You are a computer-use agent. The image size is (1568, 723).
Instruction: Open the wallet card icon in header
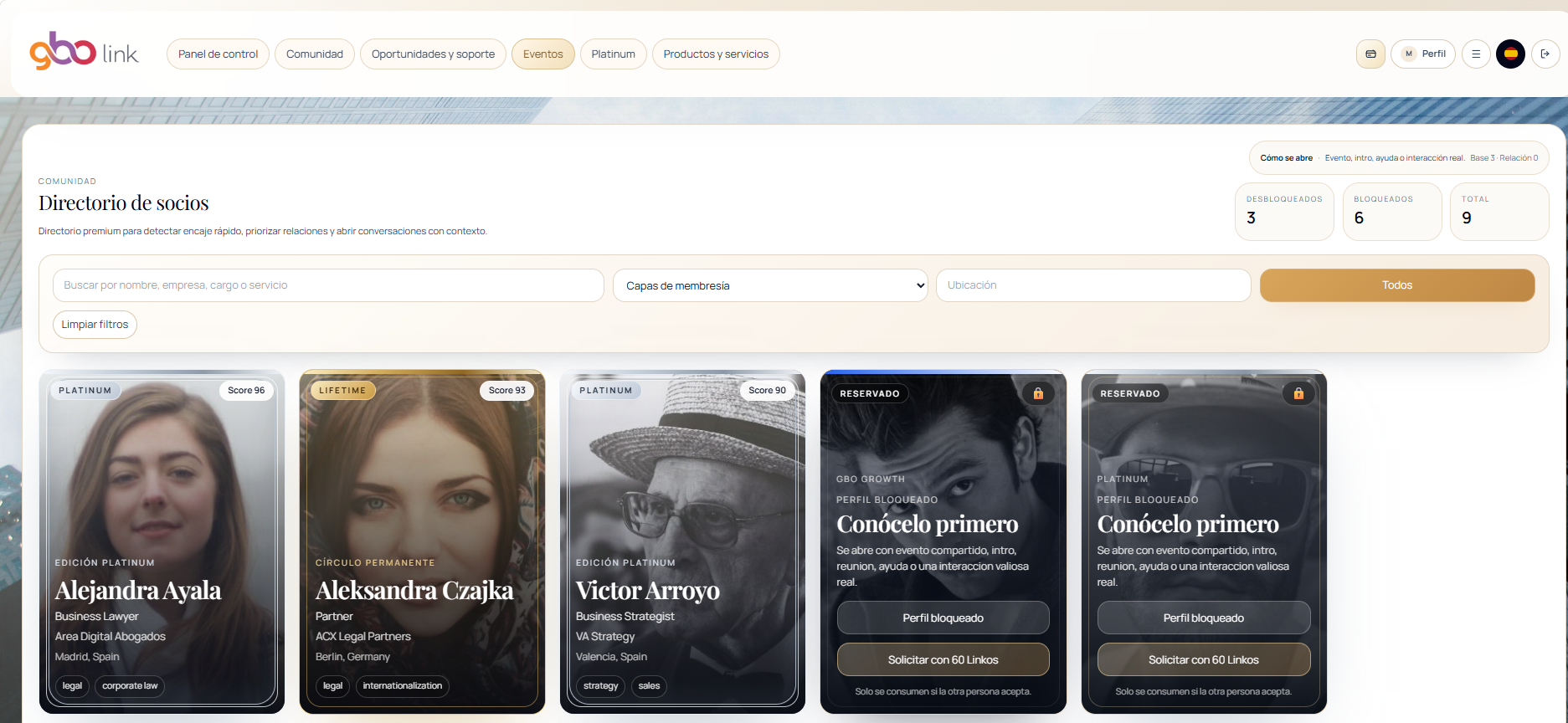(x=1370, y=54)
